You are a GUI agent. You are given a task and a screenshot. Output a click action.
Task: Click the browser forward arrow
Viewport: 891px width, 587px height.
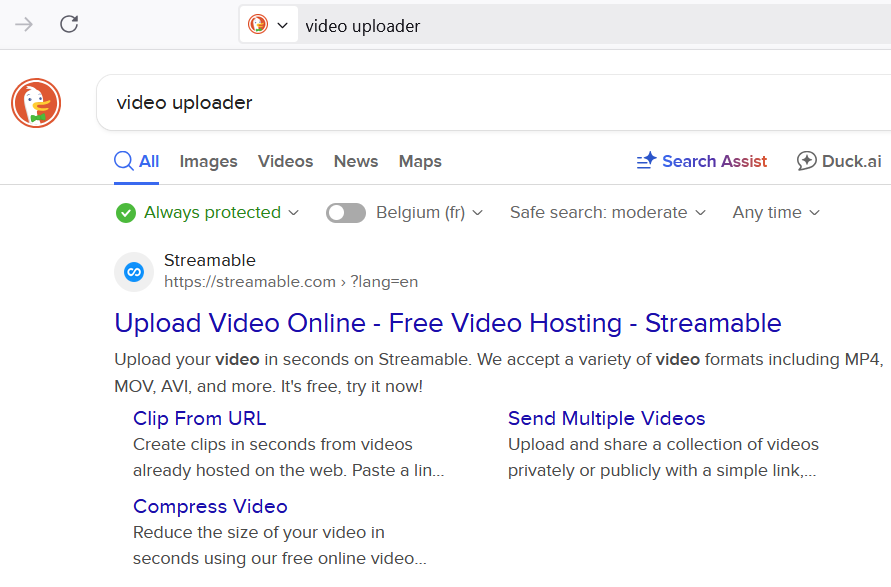pyautogui.click(x=24, y=24)
